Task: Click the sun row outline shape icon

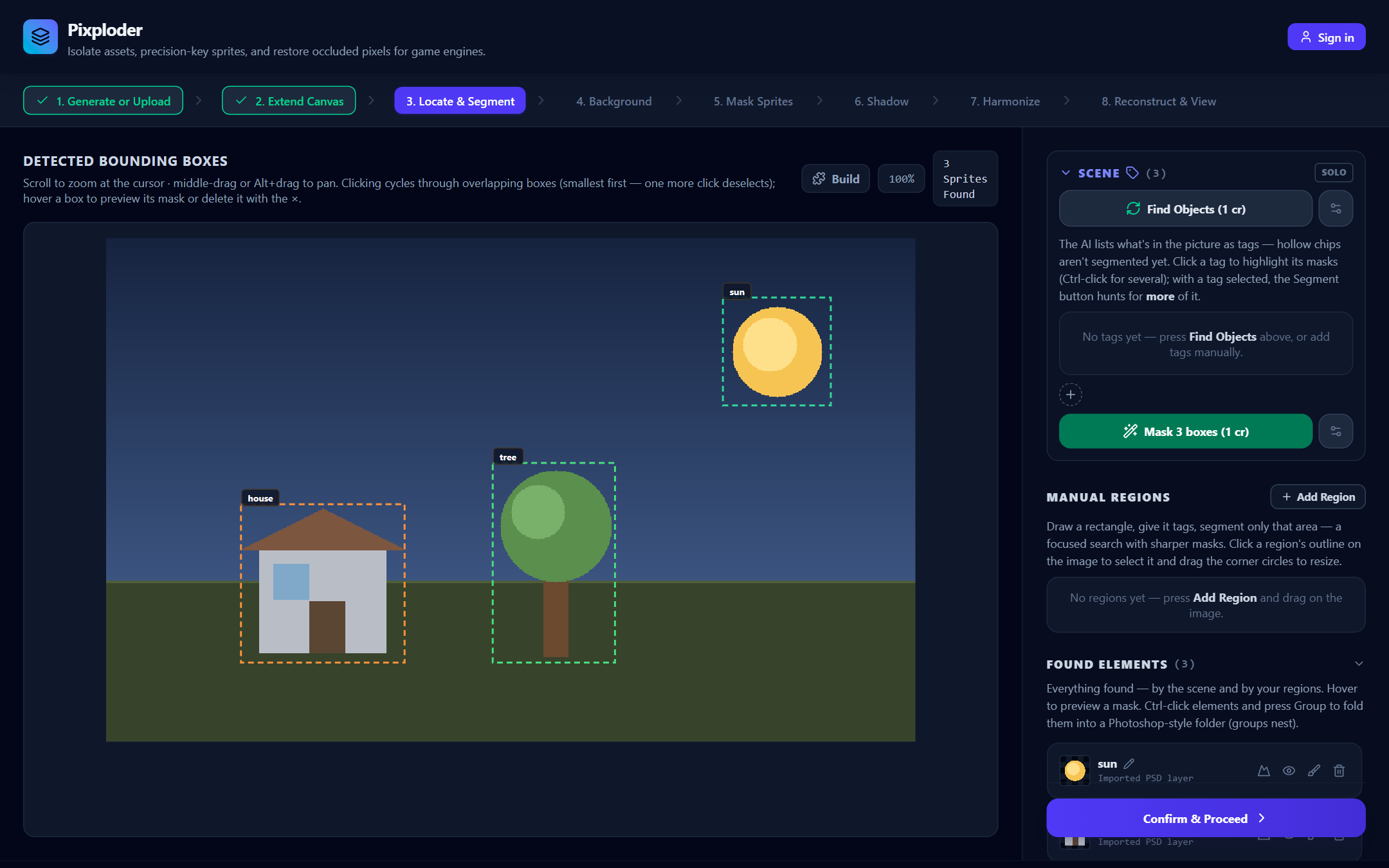Action: (x=1264, y=770)
